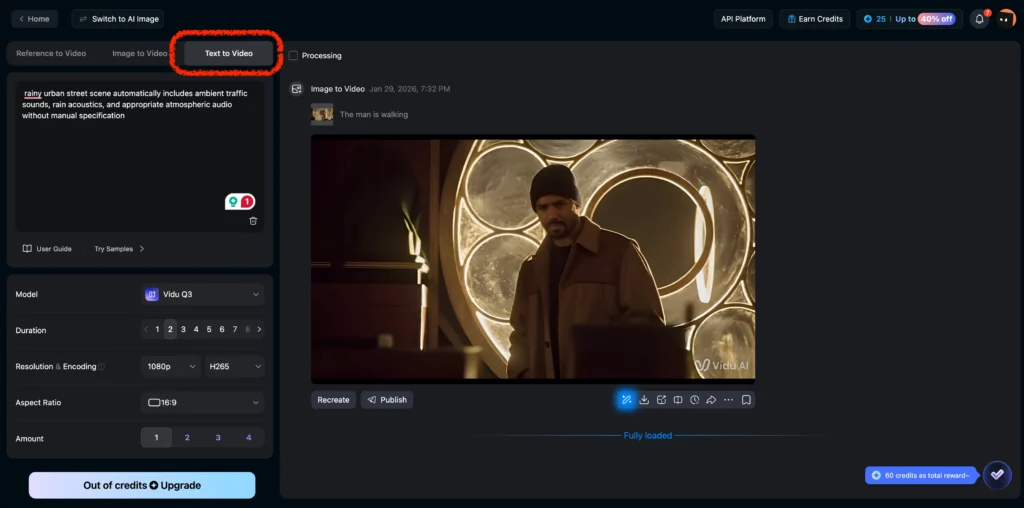Click the 'Jan 29, 2026, 7:32 PM' timestamp

(x=409, y=89)
